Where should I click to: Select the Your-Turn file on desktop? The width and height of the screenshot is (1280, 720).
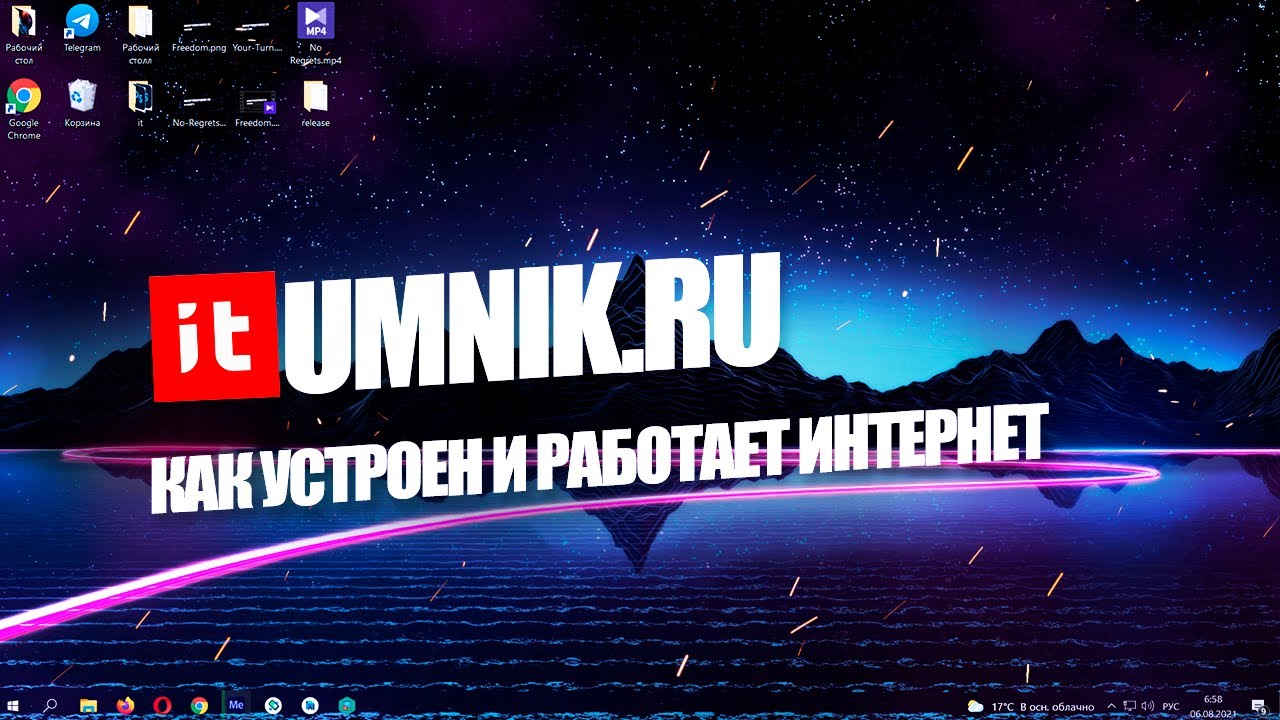[x=257, y=34]
